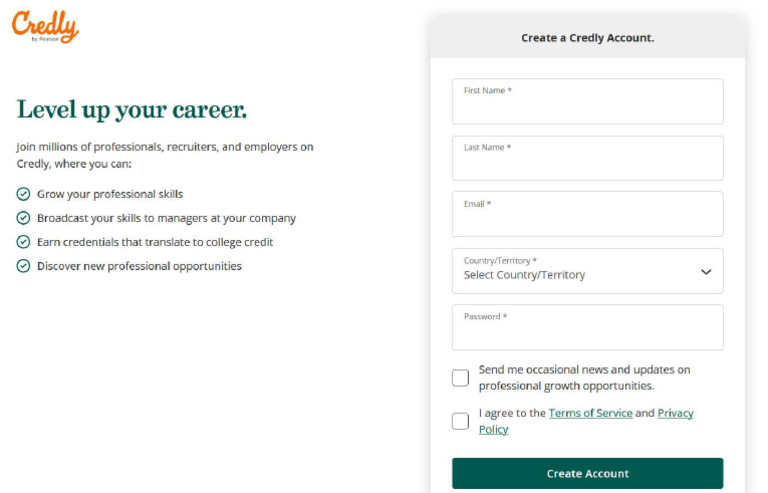
Task: Focus the Last Name field
Action: (587, 158)
